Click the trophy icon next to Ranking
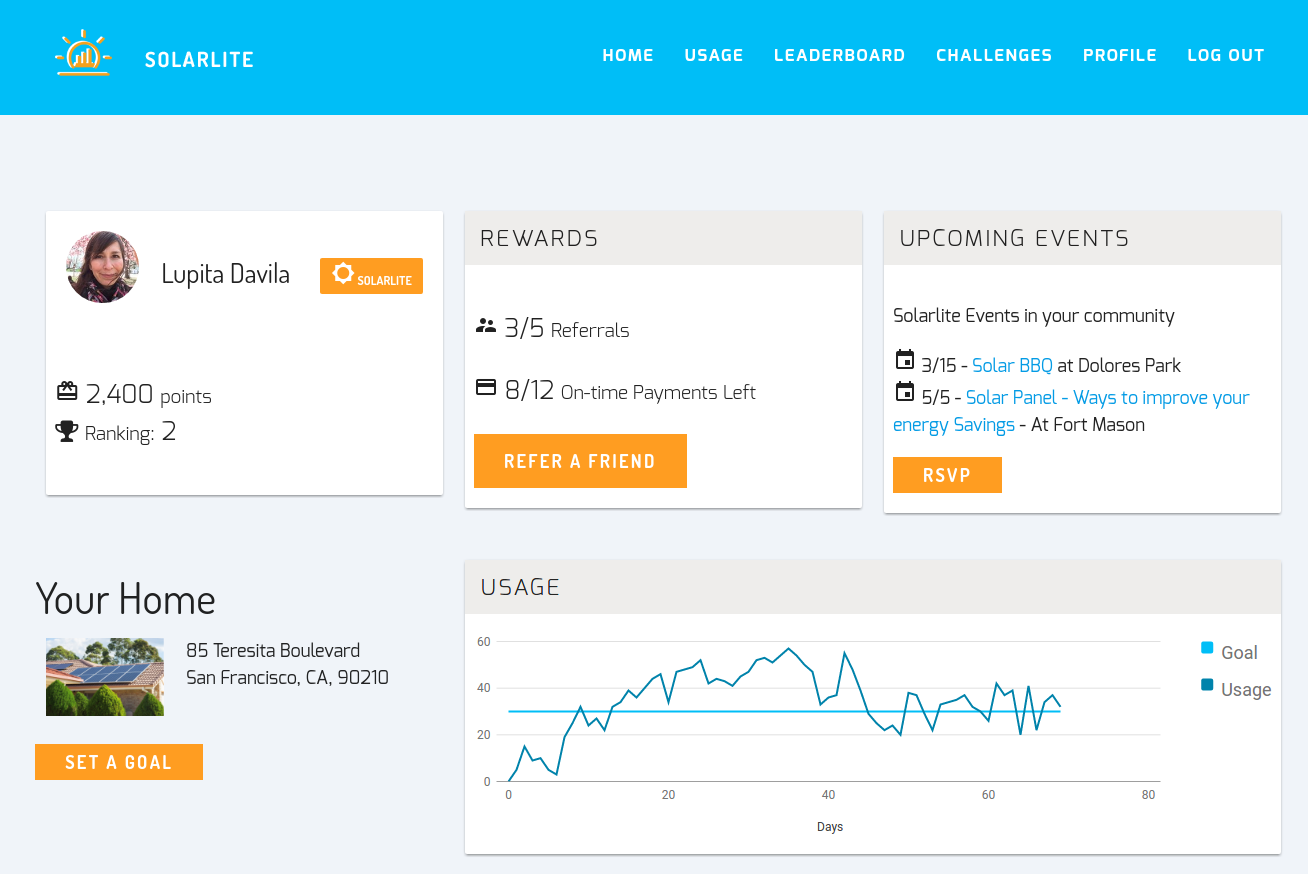Image resolution: width=1308 pixels, height=880 pixels. pos(67,431)
